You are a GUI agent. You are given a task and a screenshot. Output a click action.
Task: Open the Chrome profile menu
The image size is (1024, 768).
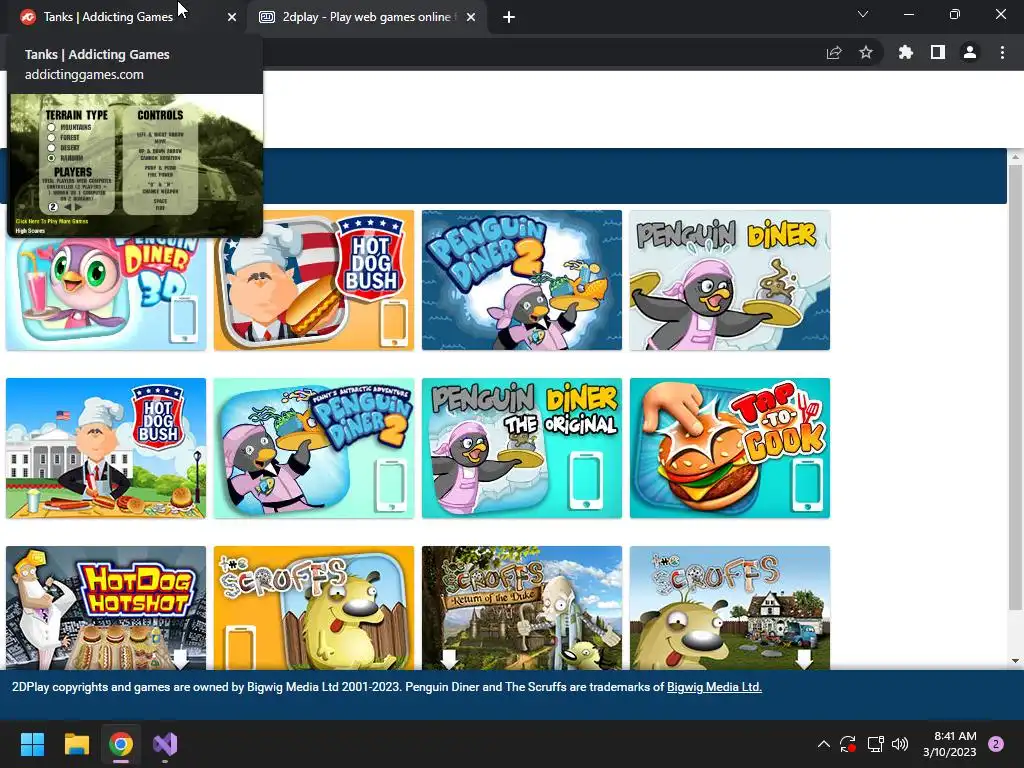[970, 52]
